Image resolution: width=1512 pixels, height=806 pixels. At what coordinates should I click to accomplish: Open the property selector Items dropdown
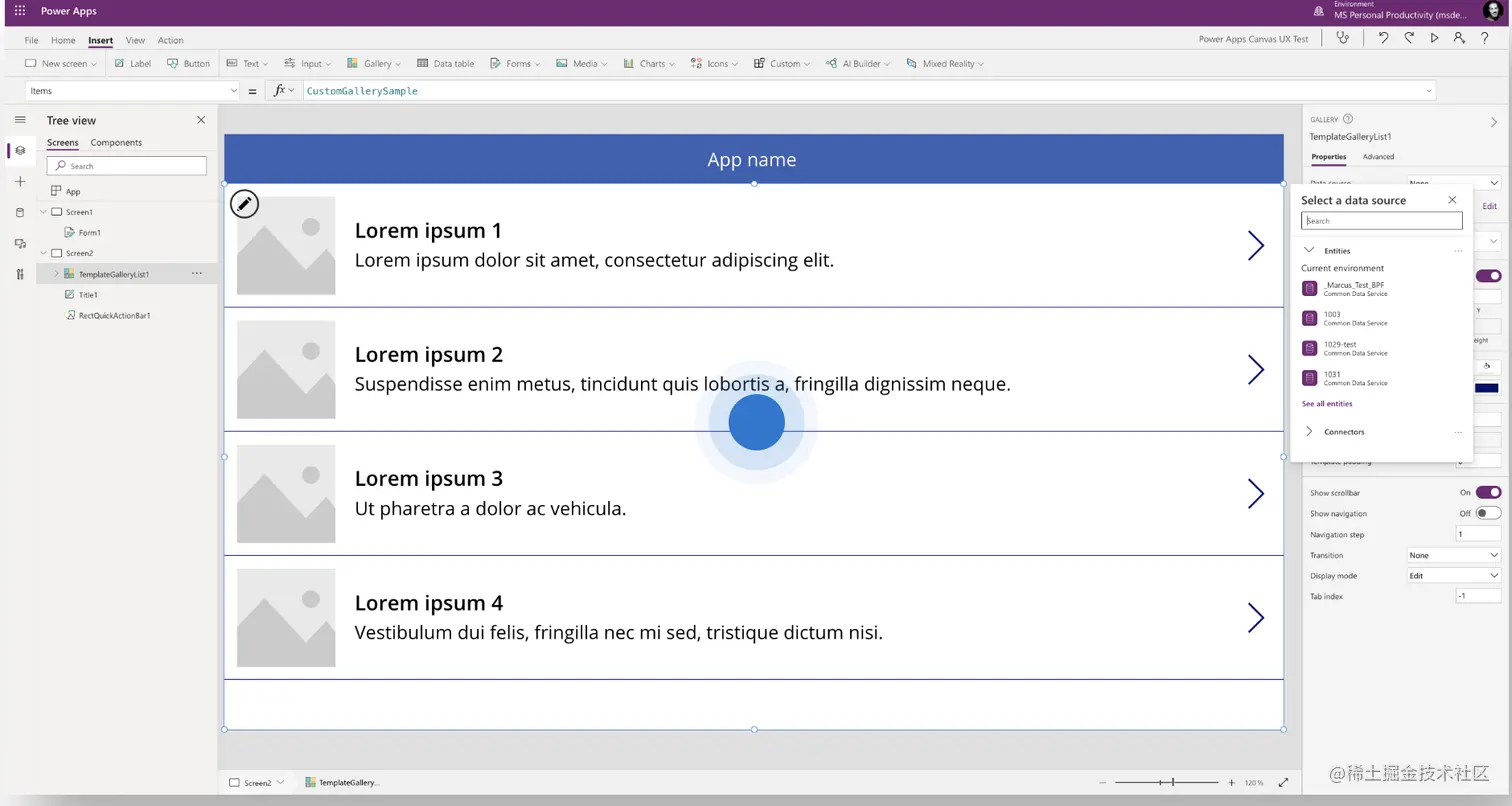tap(132, 91)
